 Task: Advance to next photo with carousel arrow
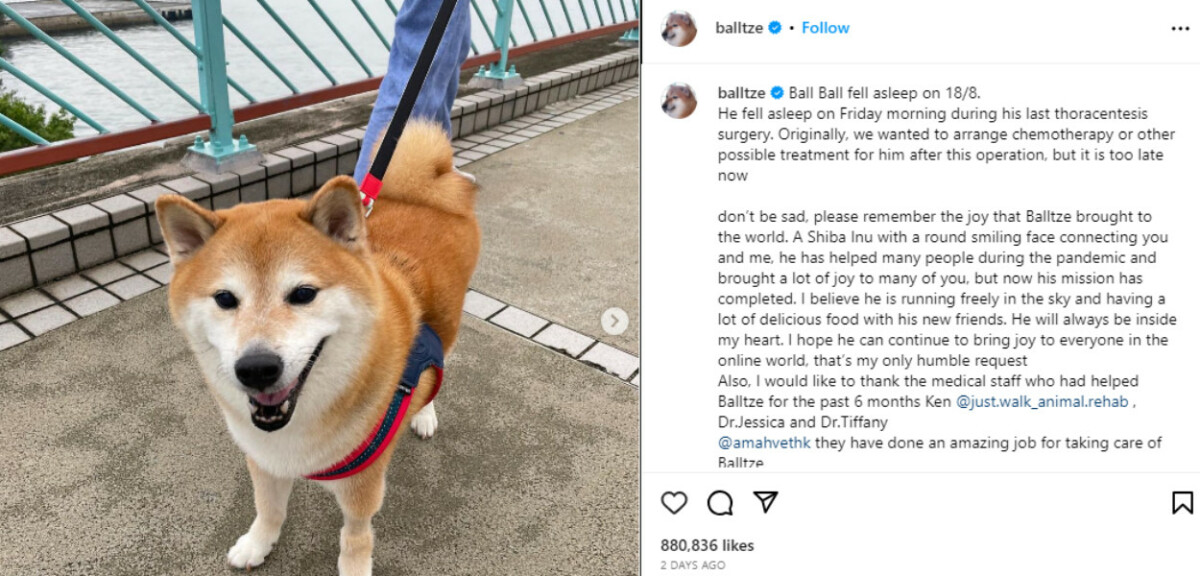(x=614, y=321)
